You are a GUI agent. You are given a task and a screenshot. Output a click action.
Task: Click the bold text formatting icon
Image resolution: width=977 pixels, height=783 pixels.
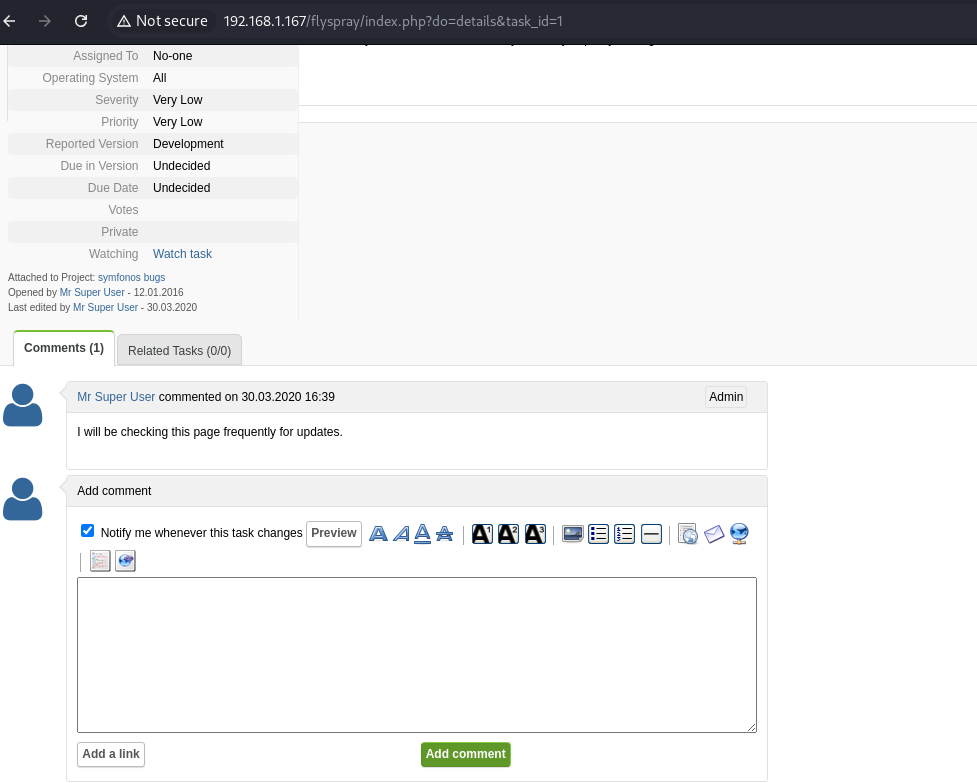coord(378,534)
